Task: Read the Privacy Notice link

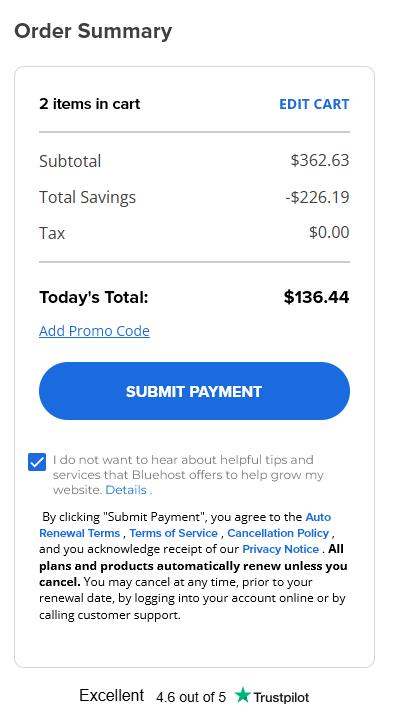Action: 281,549
